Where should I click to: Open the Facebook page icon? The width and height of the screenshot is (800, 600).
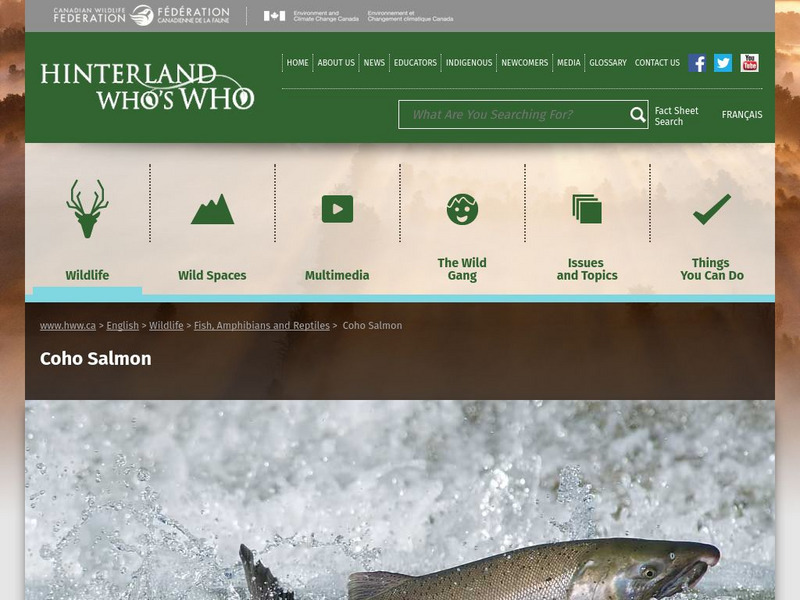[697, 63]
